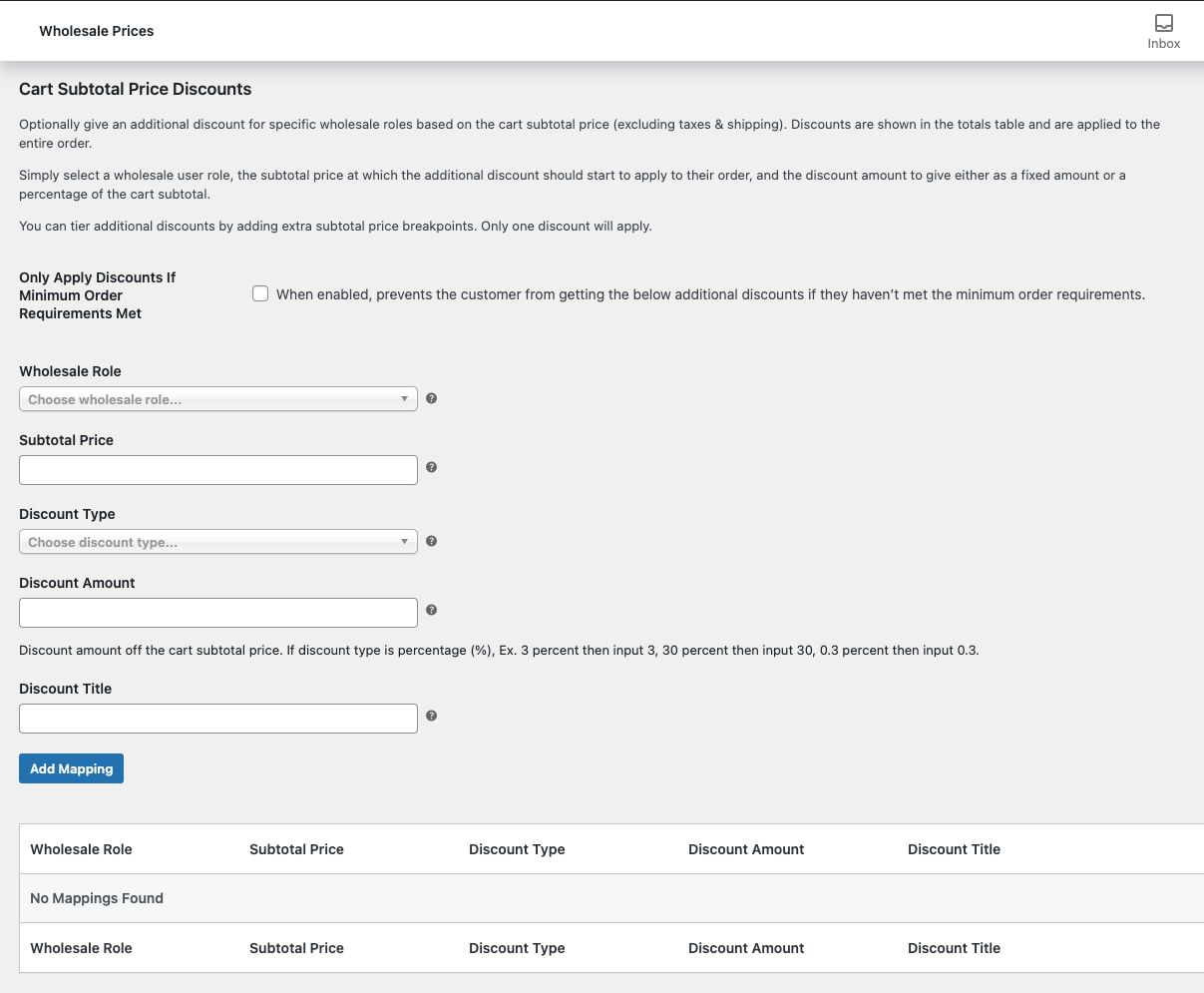The height and width of the screenshot is (993, 1204).
Task: Enable the minimum order requirements checkbox
Action: (x=260, y=294)
